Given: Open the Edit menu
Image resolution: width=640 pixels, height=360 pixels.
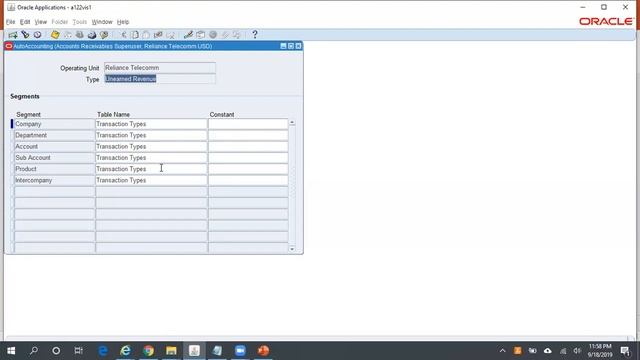Looking at the screenshot, I should [25, 22].
